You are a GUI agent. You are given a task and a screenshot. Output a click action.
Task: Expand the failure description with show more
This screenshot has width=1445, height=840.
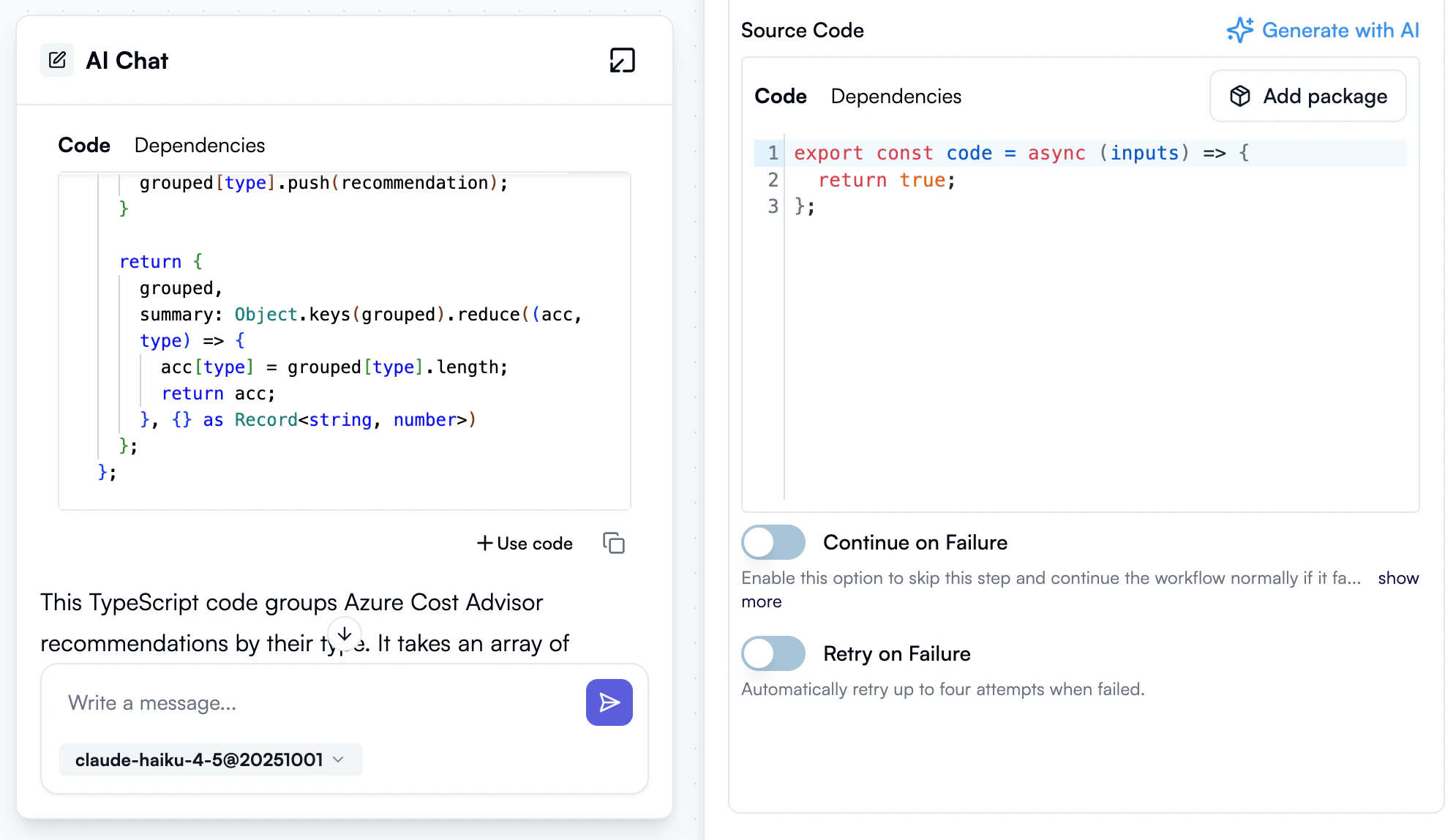(1398, 577)
